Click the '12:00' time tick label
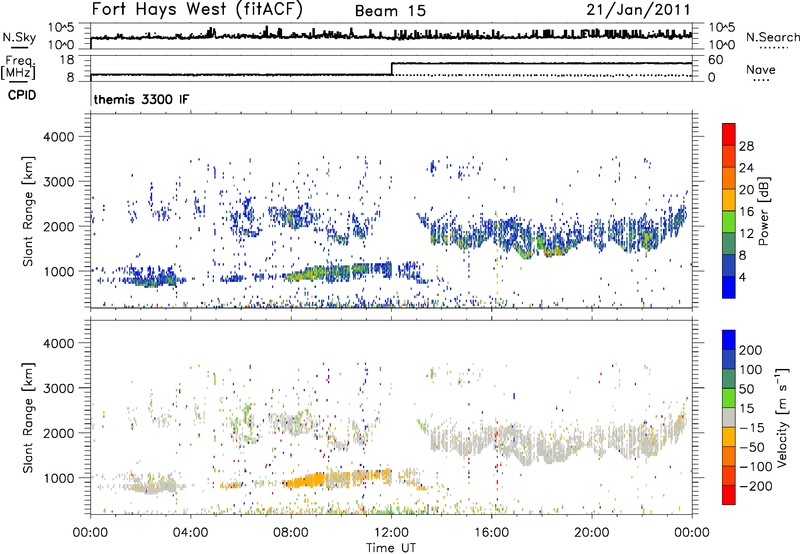The height and width of the screenshot is (554, 800). point(391,533)
